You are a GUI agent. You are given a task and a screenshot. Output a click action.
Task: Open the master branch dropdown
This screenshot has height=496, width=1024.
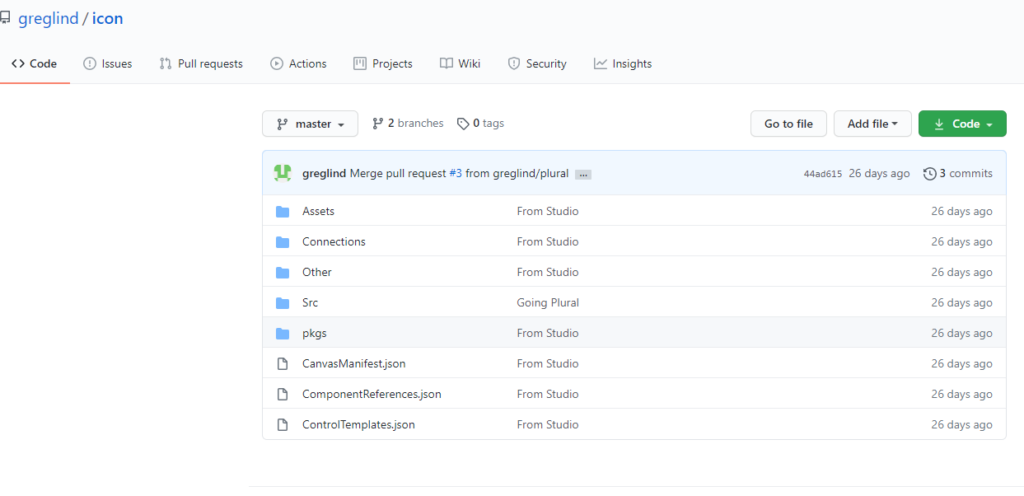coord(310,124)
